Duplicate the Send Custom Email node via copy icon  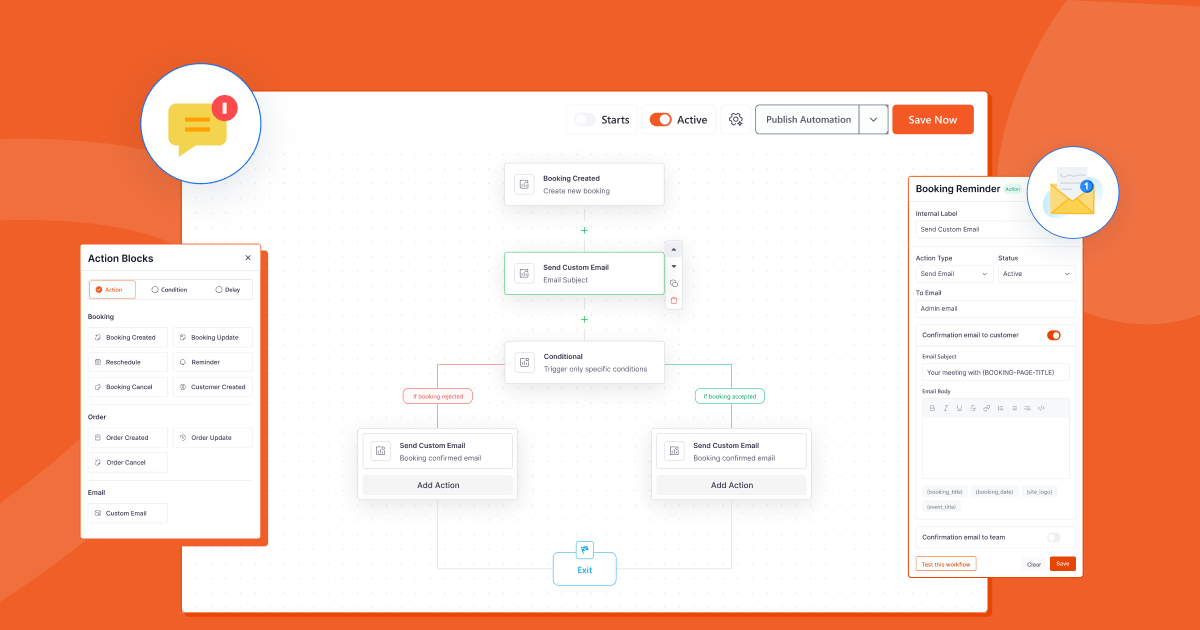pyautogui.click(x=674, y=283)
